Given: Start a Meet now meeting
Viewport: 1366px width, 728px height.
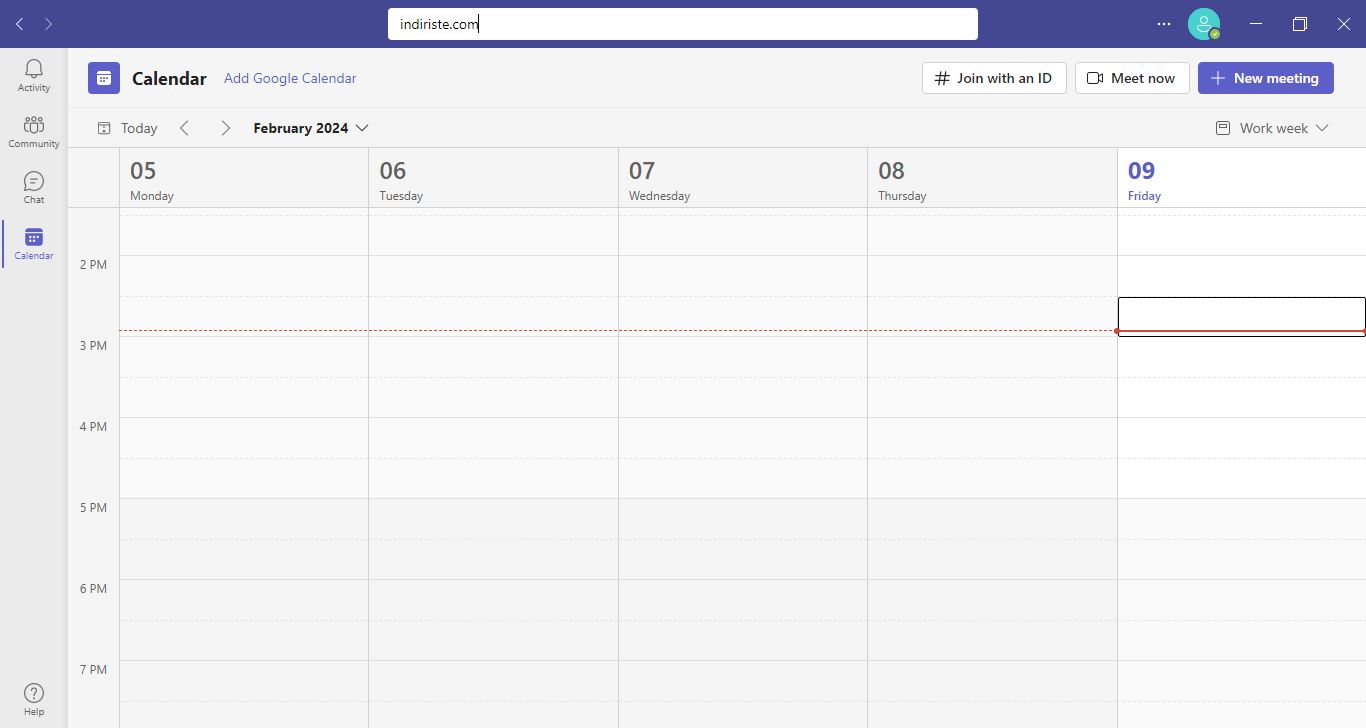Looking at the screenshot, I should coord(1132,78).
